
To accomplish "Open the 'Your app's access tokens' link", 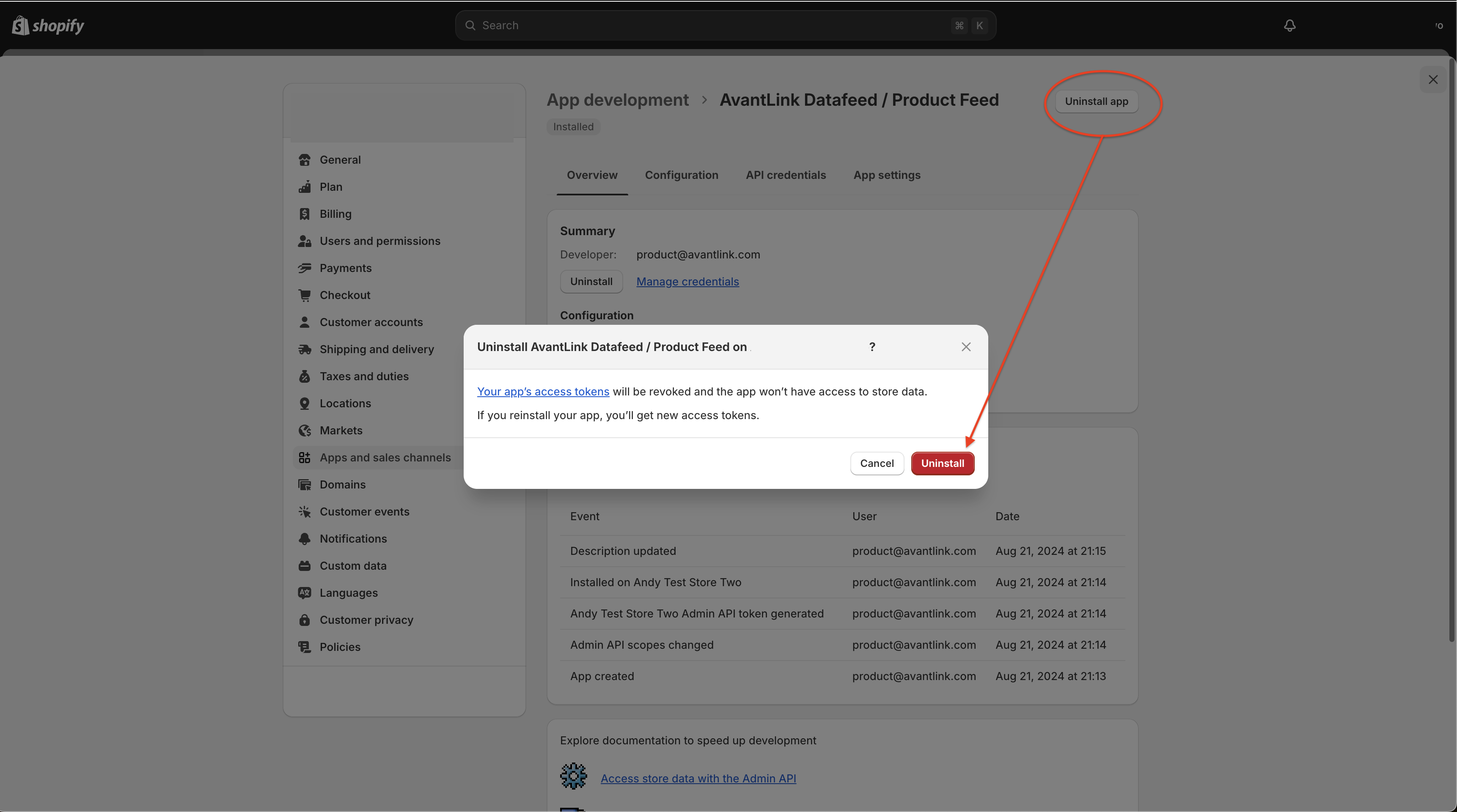I will [542, 391].
